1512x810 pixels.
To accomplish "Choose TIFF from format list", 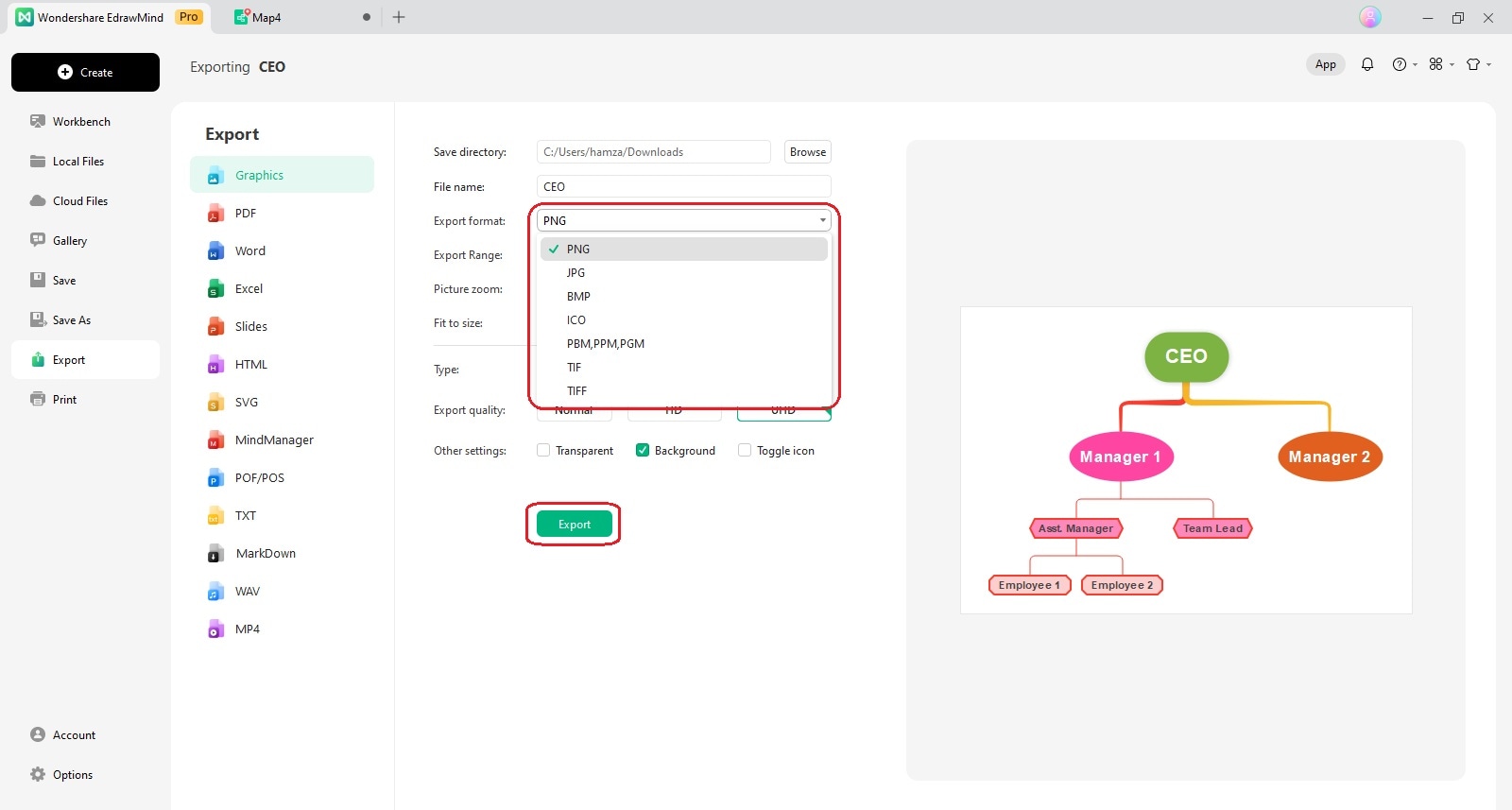I will point(684,391).
